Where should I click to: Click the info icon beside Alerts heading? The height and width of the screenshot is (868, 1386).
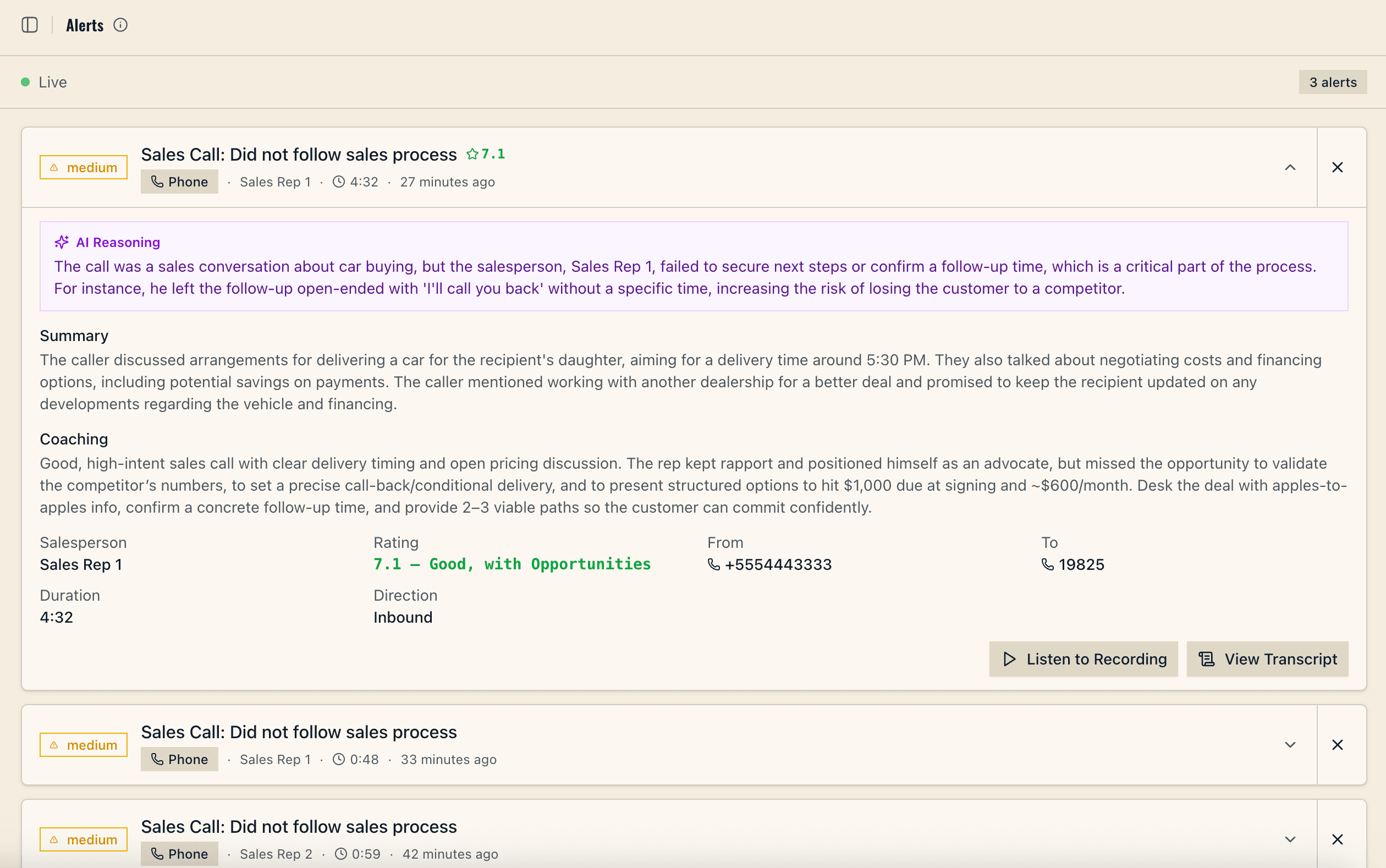click(x=120, y=25)
